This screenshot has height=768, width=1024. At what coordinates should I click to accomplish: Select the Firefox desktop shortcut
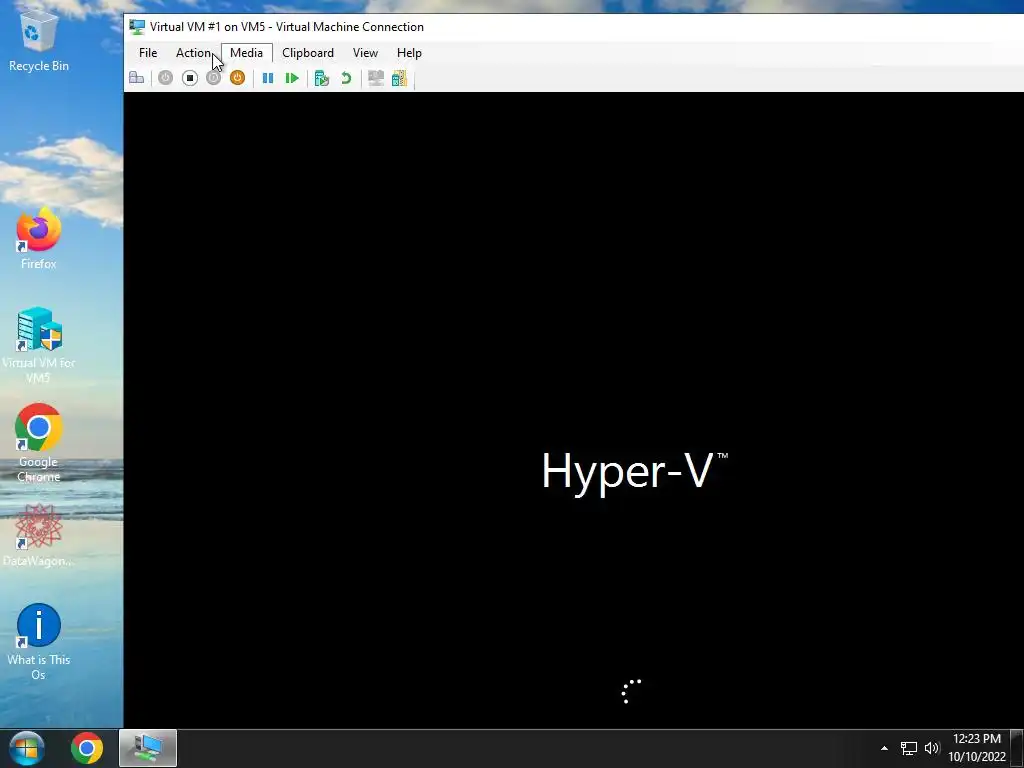(x=39, y=238)
